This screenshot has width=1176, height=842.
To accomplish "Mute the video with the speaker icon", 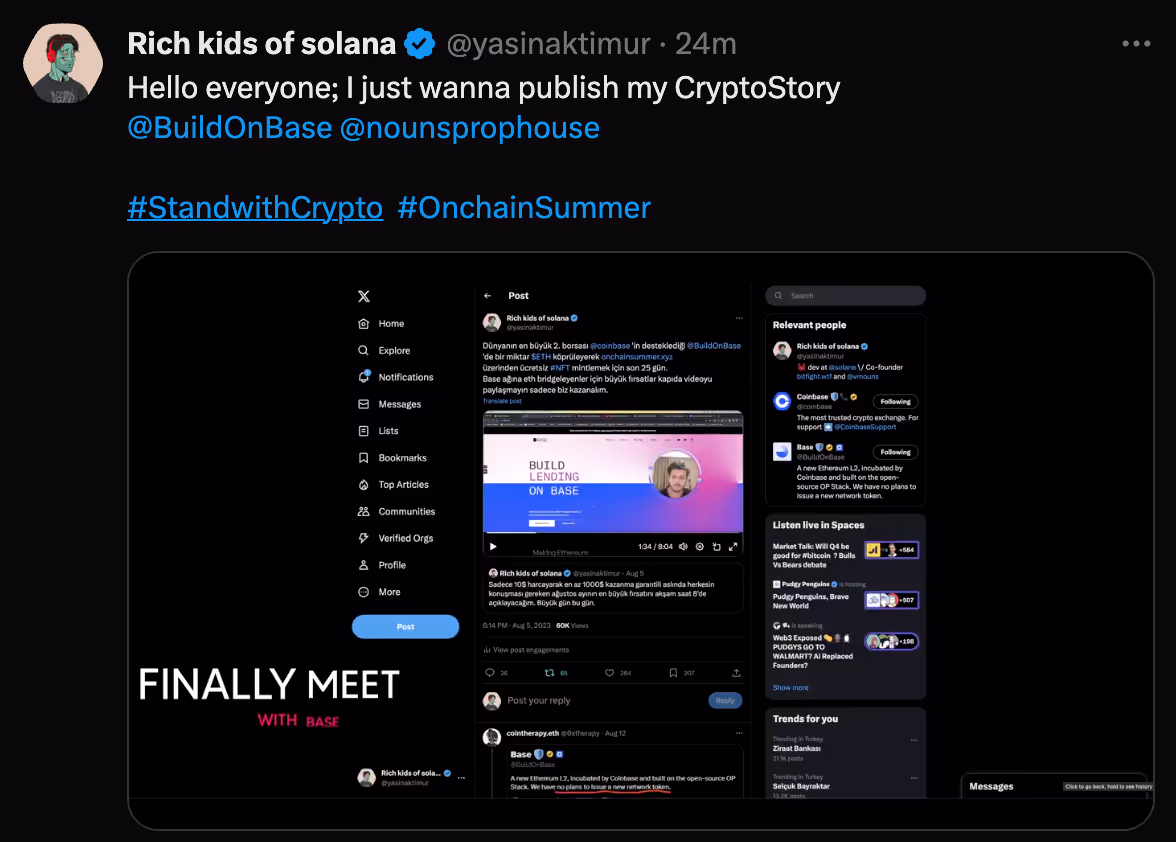I will 684,547.
